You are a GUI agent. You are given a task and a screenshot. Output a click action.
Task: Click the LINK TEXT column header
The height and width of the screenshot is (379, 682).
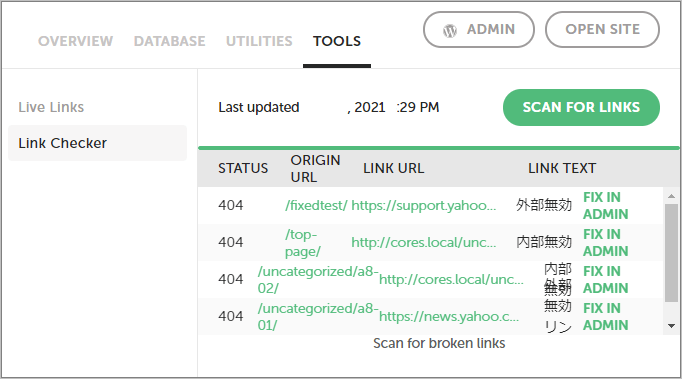(562, 168)
